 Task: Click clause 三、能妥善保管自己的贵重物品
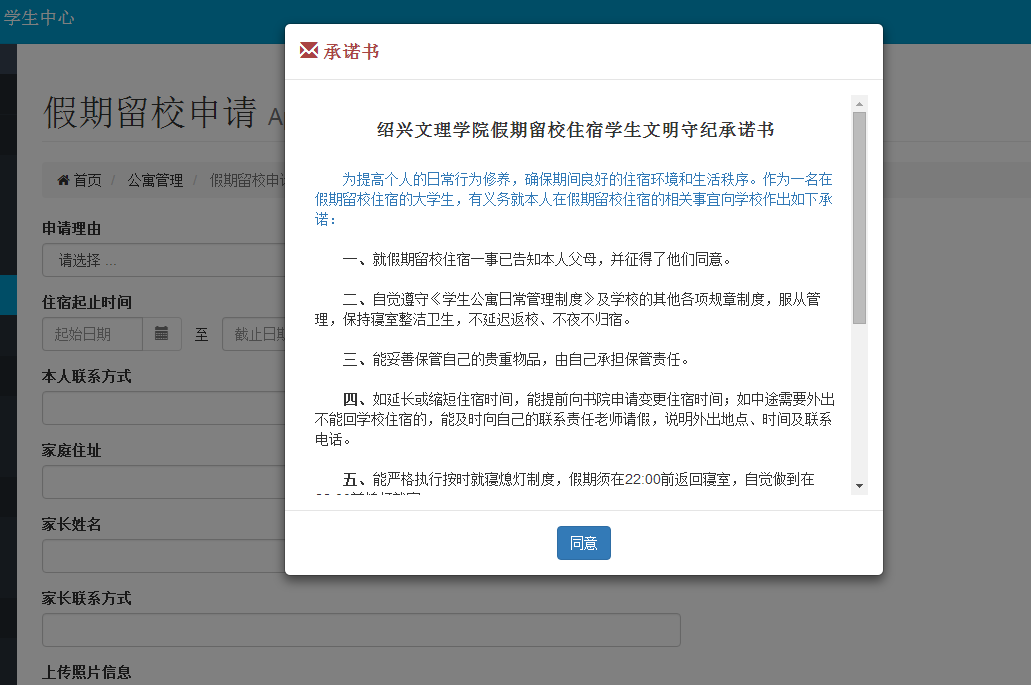pos(516,360)
